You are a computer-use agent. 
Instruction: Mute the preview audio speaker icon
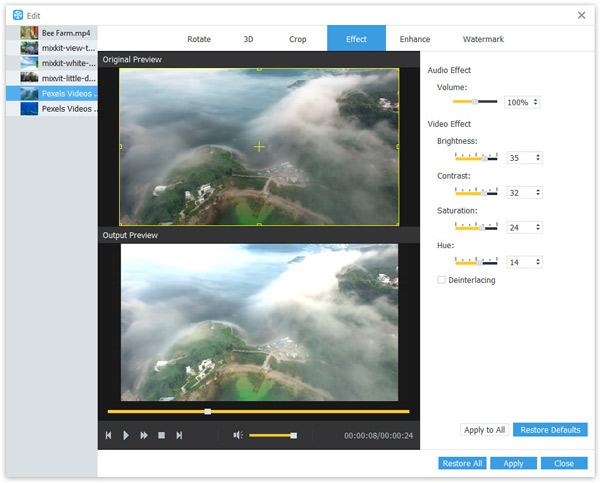click(238, 435)
